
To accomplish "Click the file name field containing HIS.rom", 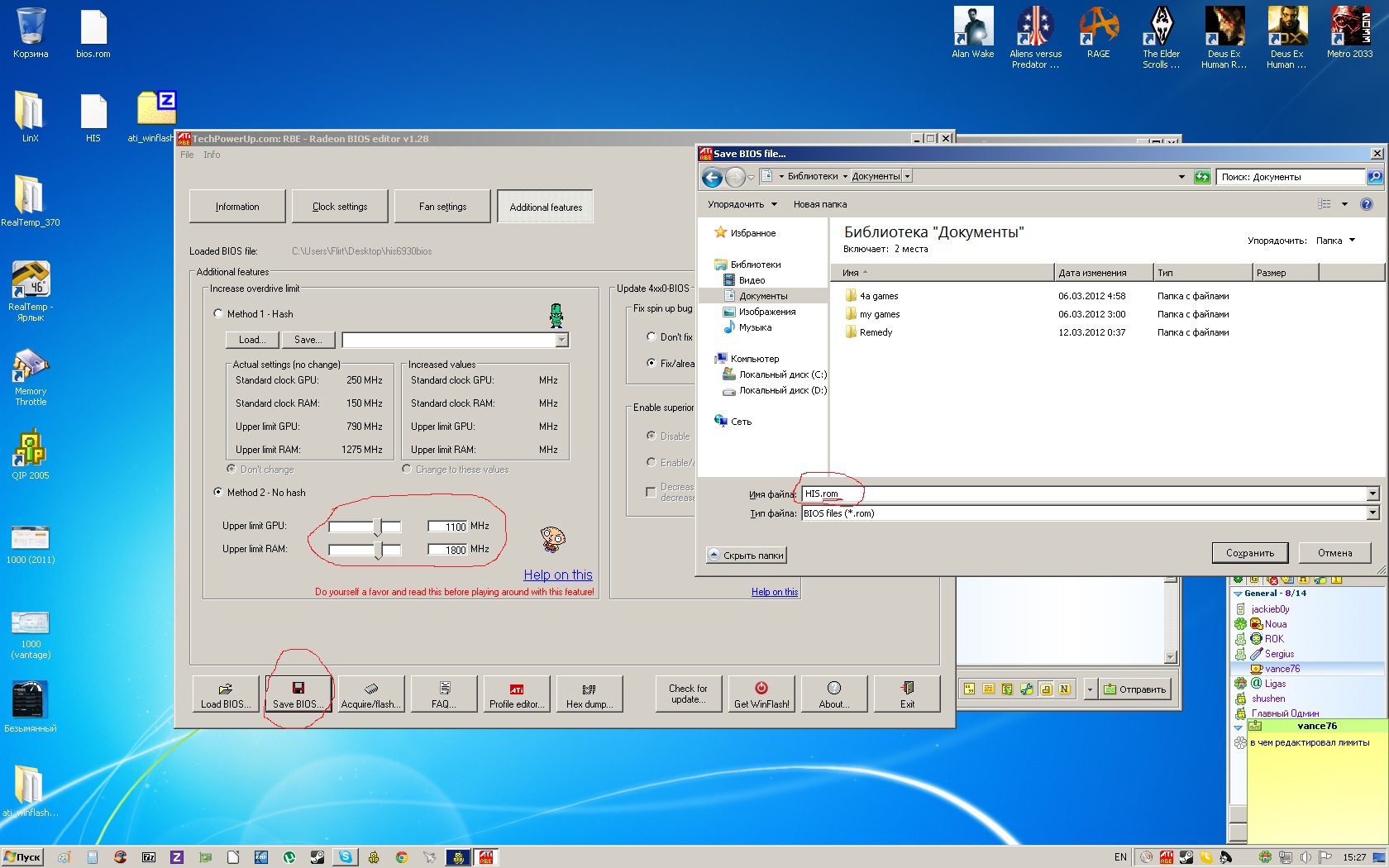I will (x=1085, y=494).
